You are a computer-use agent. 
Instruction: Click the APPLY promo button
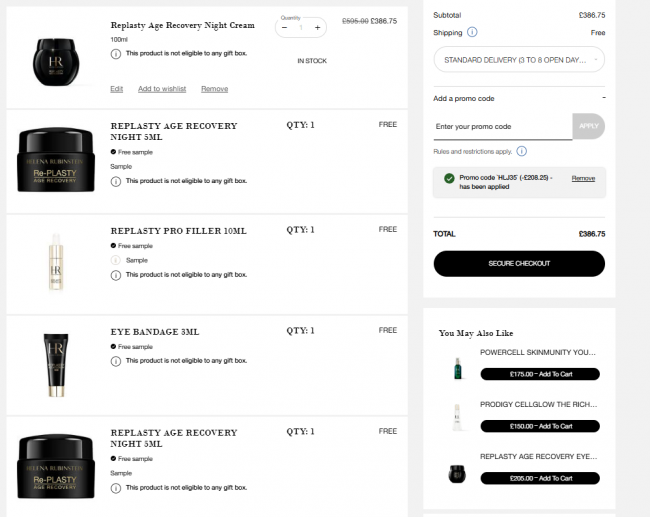click(x=589, y=126)
